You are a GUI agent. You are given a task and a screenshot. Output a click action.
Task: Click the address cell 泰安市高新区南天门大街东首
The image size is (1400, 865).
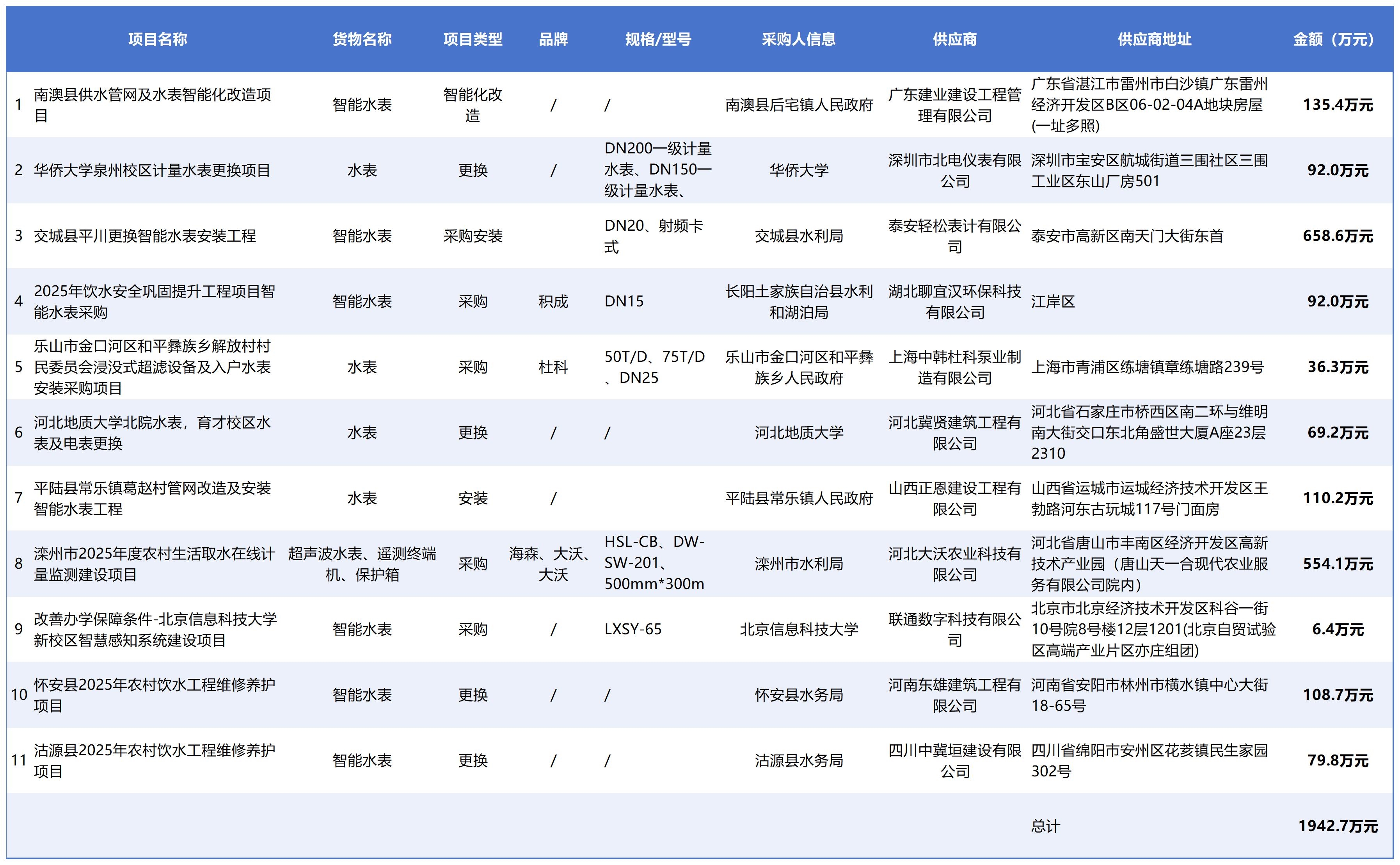click(x=1126, y=236)
